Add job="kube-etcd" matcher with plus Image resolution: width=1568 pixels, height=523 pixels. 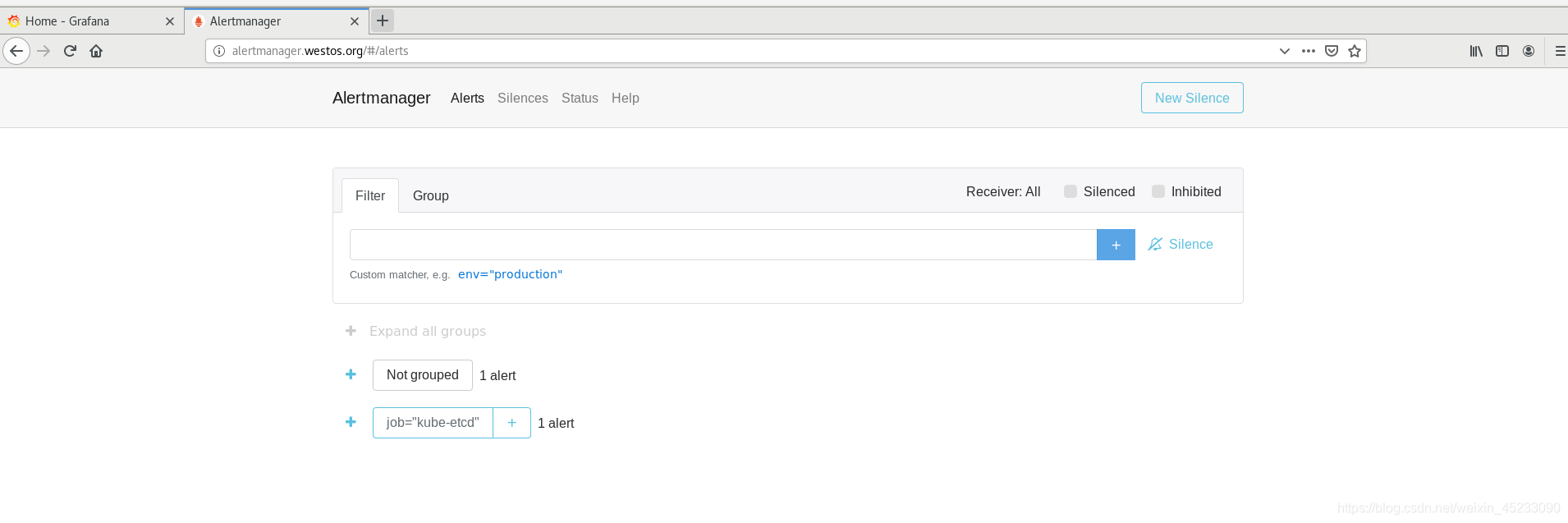click(511, 423)
